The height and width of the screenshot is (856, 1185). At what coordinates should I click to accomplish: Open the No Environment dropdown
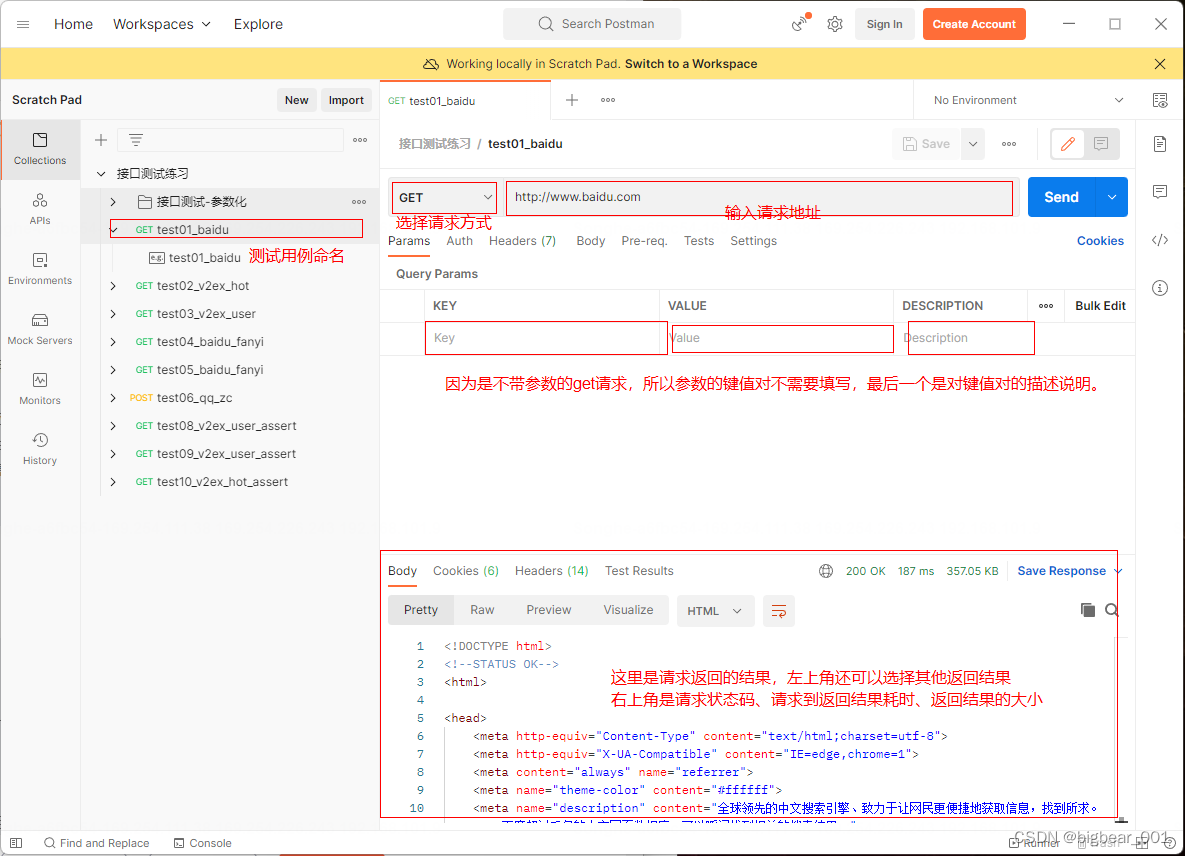[1028, 100]
